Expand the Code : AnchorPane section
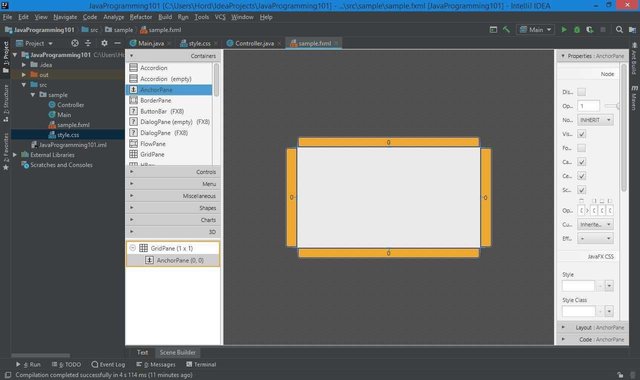 (x=593, y=339)
